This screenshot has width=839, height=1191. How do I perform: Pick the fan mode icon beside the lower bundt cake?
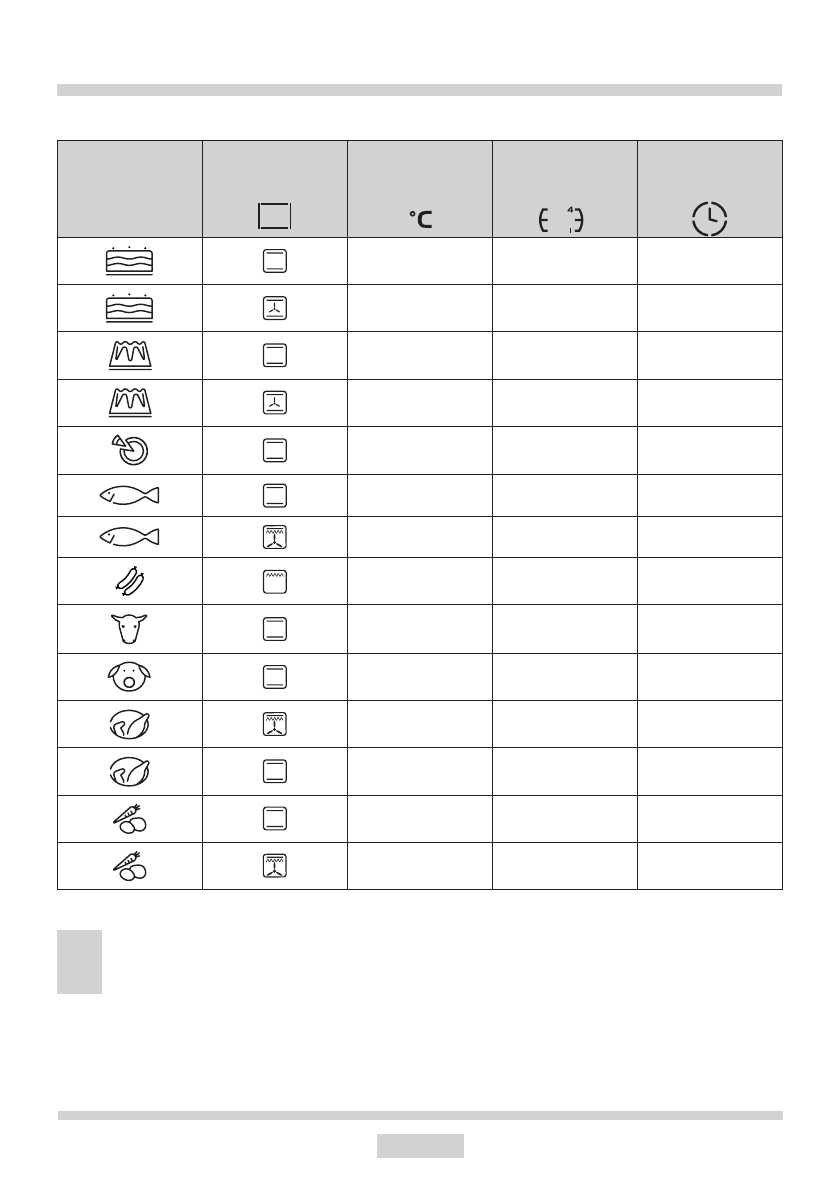click(275, 403)
